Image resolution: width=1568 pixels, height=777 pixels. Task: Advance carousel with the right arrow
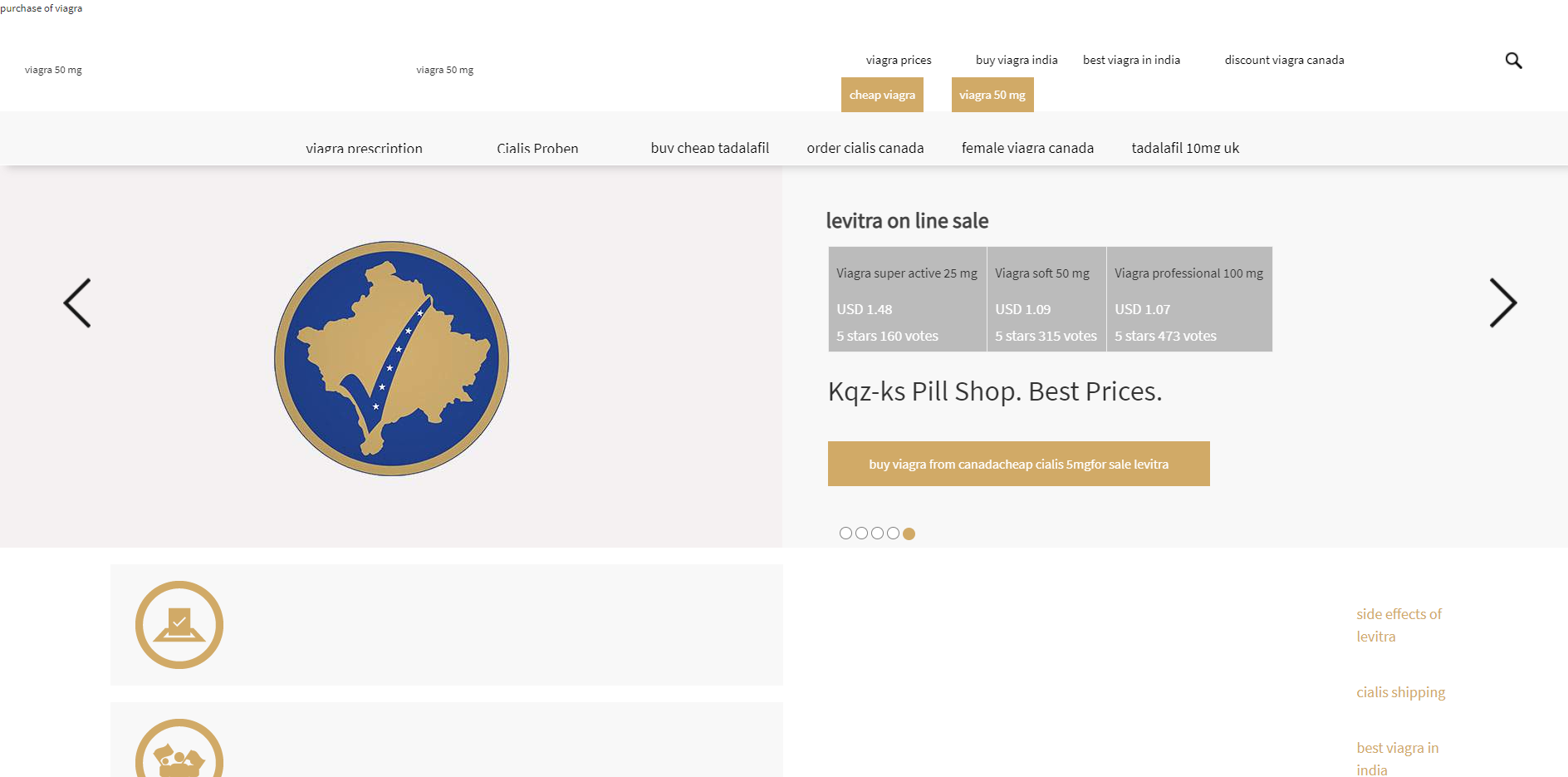[1503, 303]
